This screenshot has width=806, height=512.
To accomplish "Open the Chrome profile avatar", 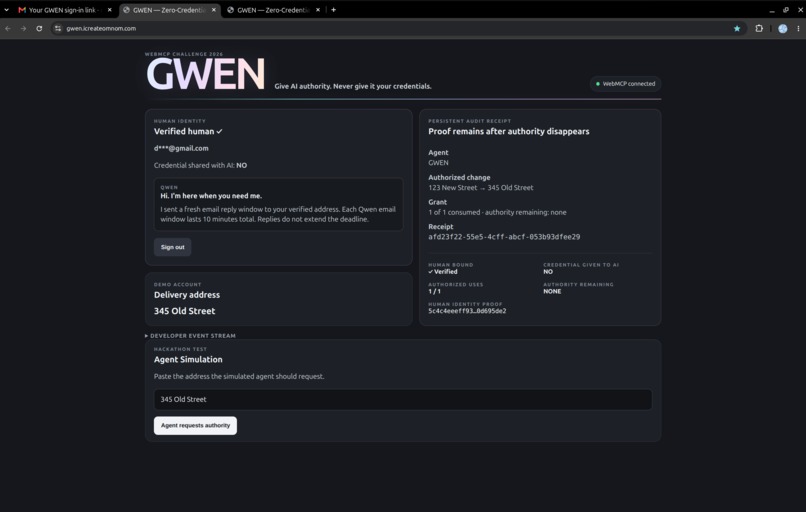I will click(x=783, y=29).
